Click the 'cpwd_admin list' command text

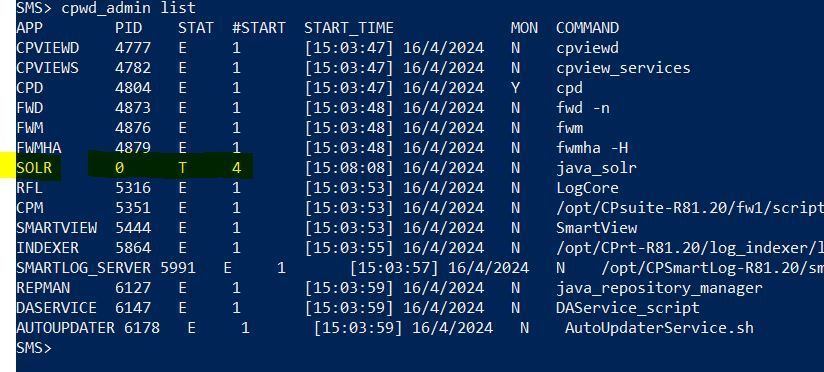point(128,8)
